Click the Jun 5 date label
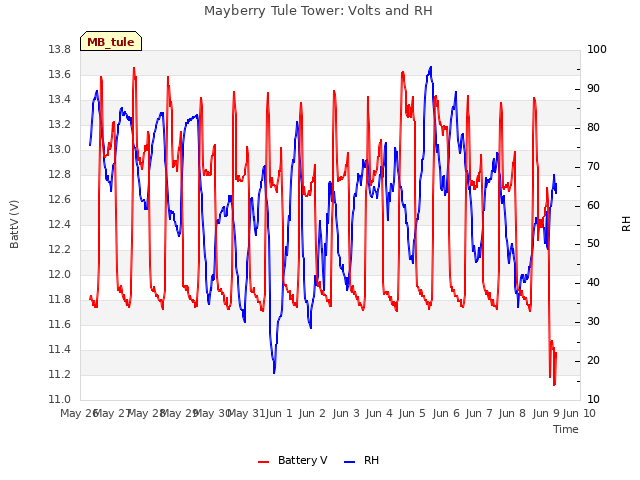640x480 pixels. [x=412, y=414]
